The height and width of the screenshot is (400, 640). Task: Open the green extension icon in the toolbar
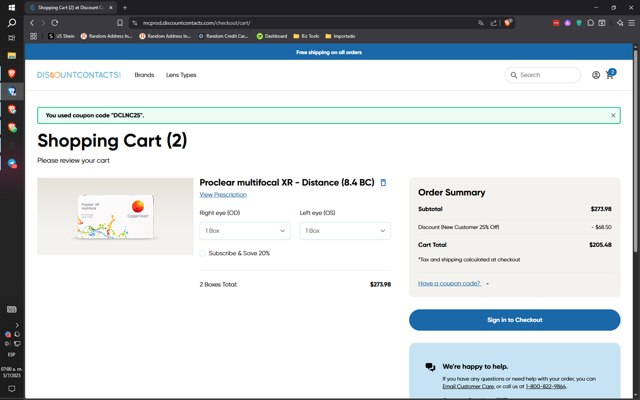pyautogui.click(x=579, y=23)
